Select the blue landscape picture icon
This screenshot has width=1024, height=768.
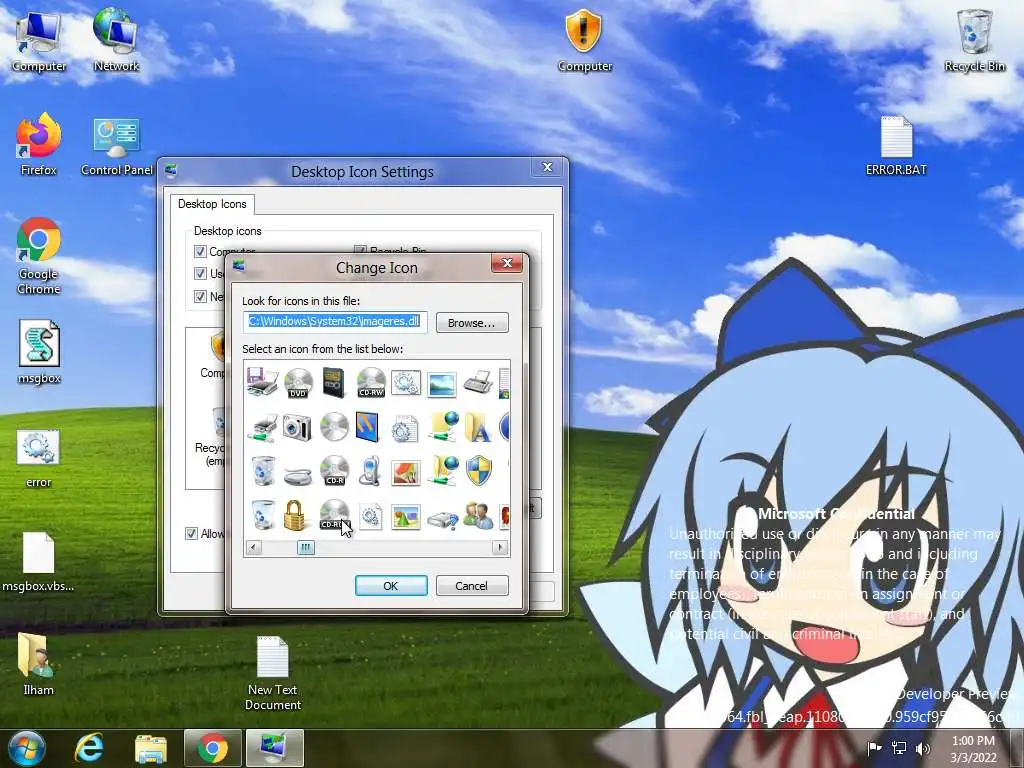441,384
